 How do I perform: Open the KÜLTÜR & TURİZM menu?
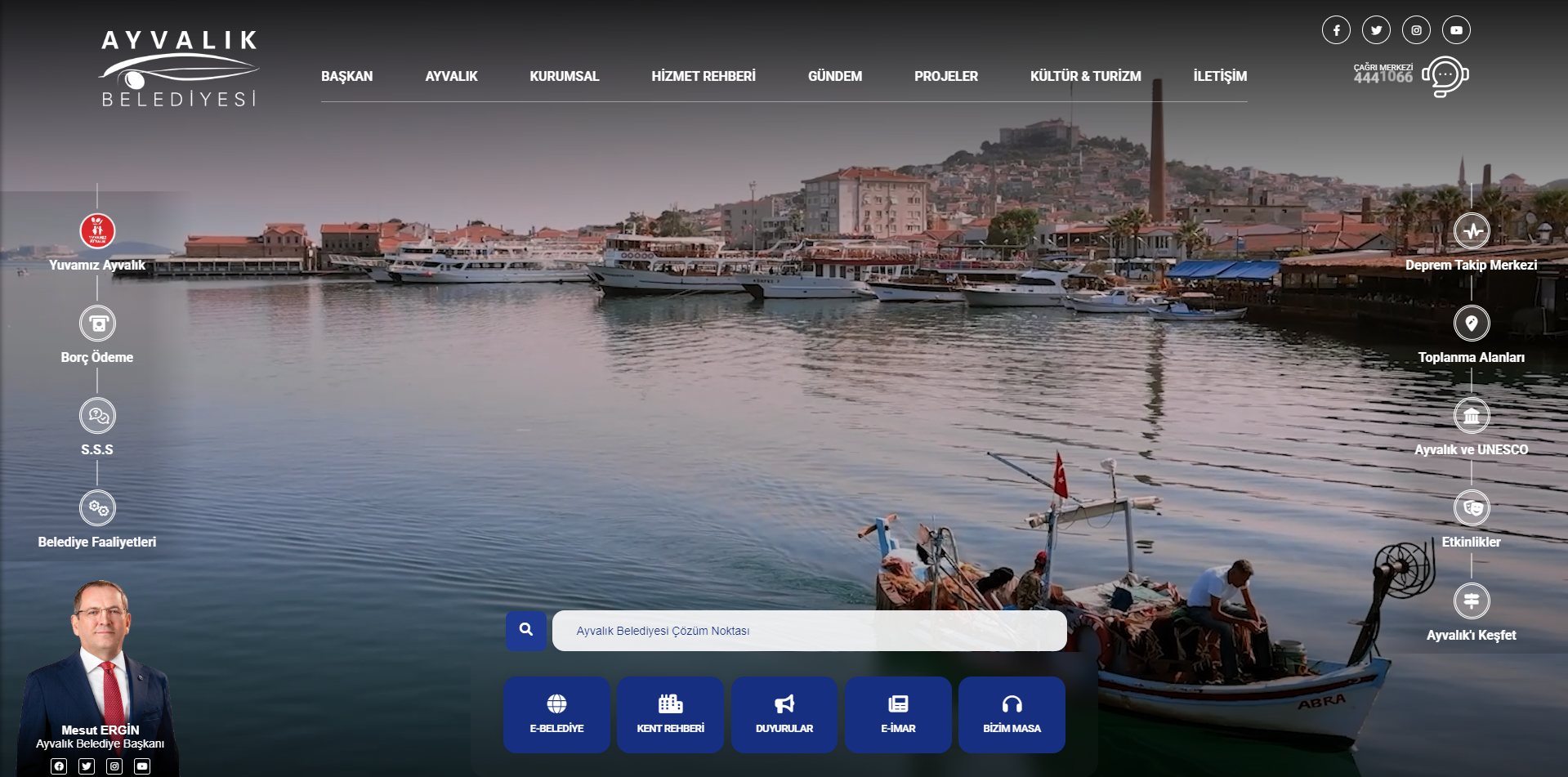tap(1087, 76)
